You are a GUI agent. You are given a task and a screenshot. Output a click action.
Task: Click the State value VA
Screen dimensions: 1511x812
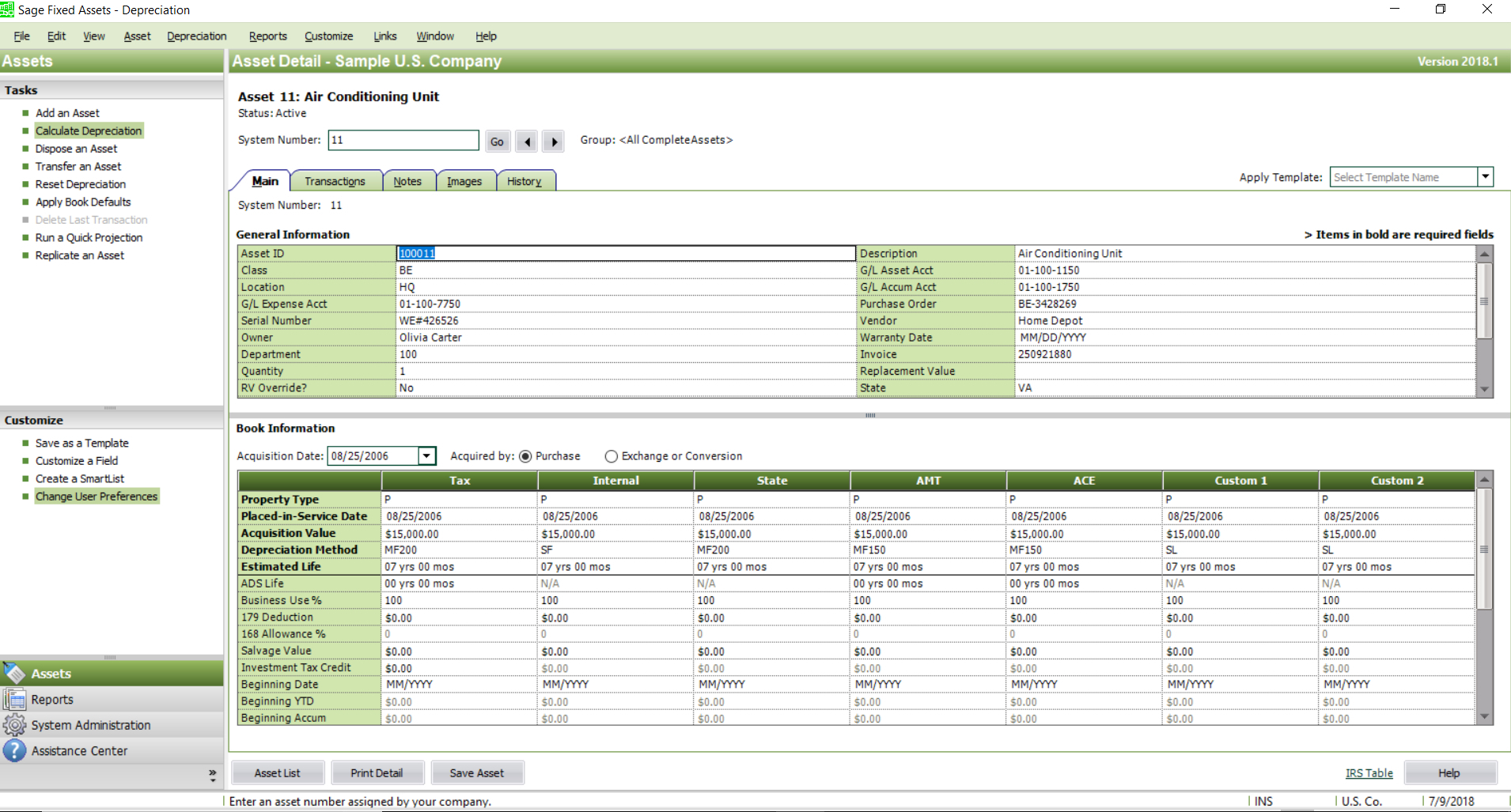[x=1024, y=388]
